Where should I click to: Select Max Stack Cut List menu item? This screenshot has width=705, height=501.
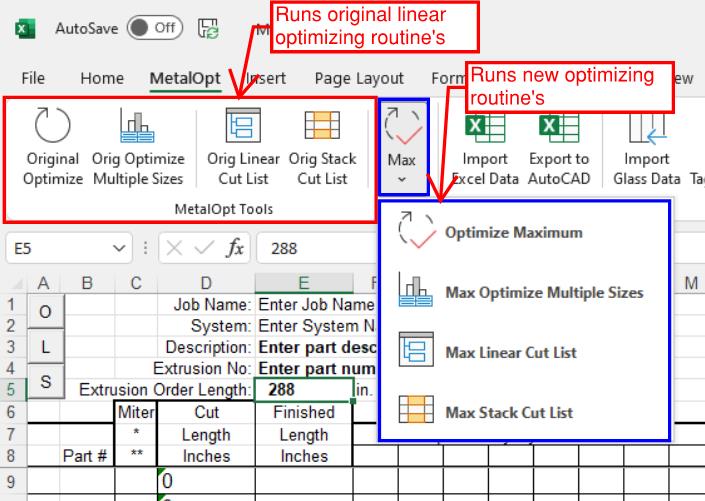tap(525, 412)
